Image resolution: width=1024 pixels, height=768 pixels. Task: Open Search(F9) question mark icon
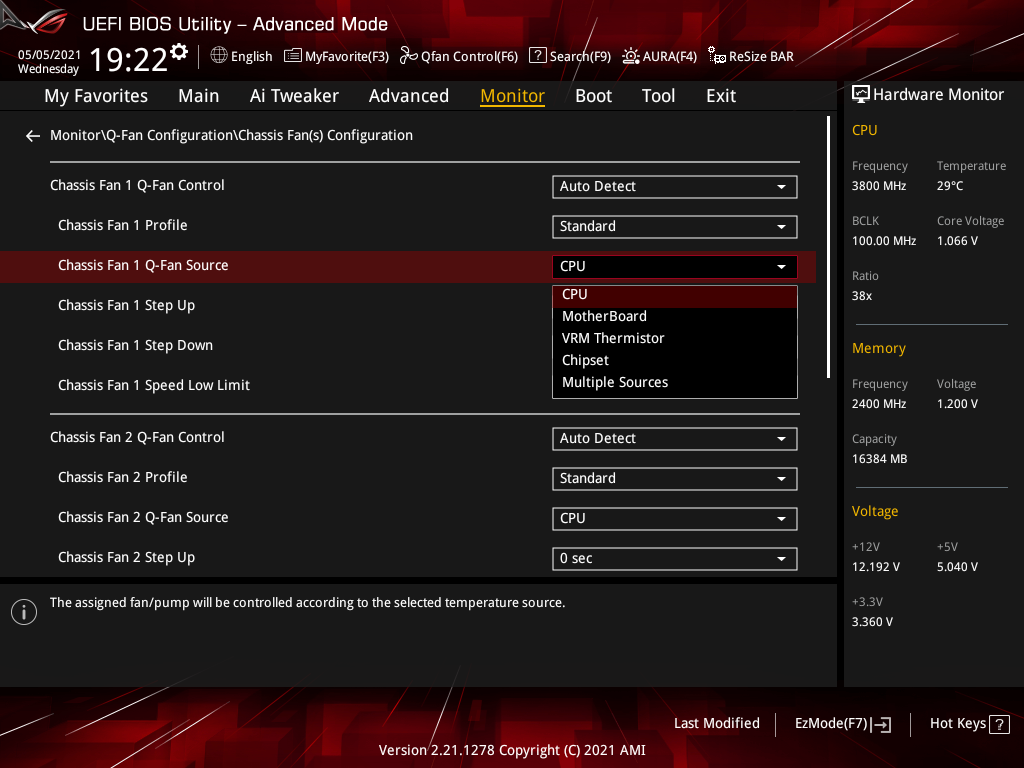coord(537,55)
